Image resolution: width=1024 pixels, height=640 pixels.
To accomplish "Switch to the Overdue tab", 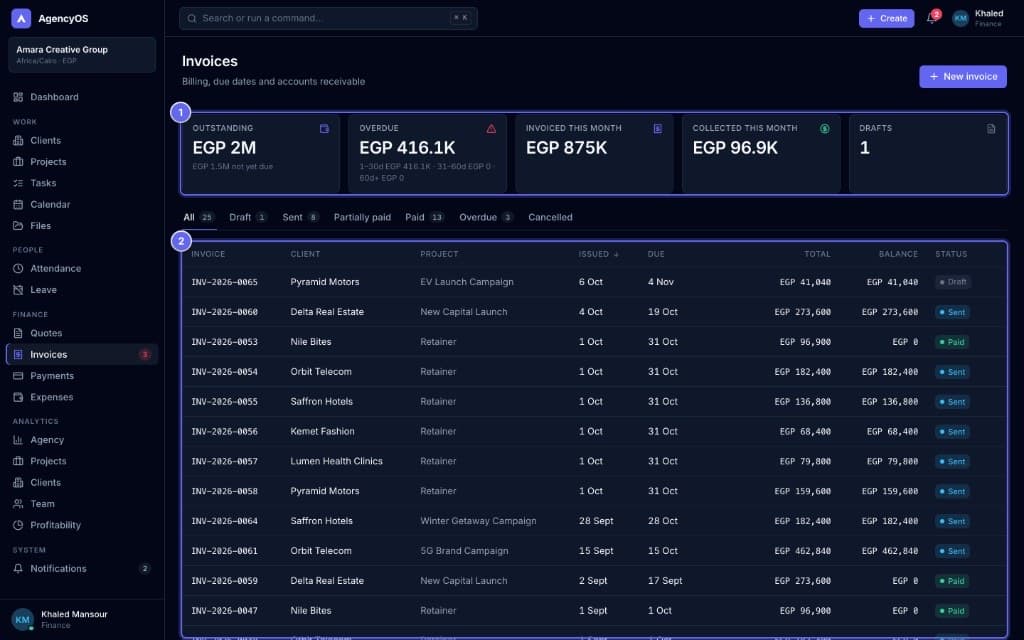I will click(486, 217).
